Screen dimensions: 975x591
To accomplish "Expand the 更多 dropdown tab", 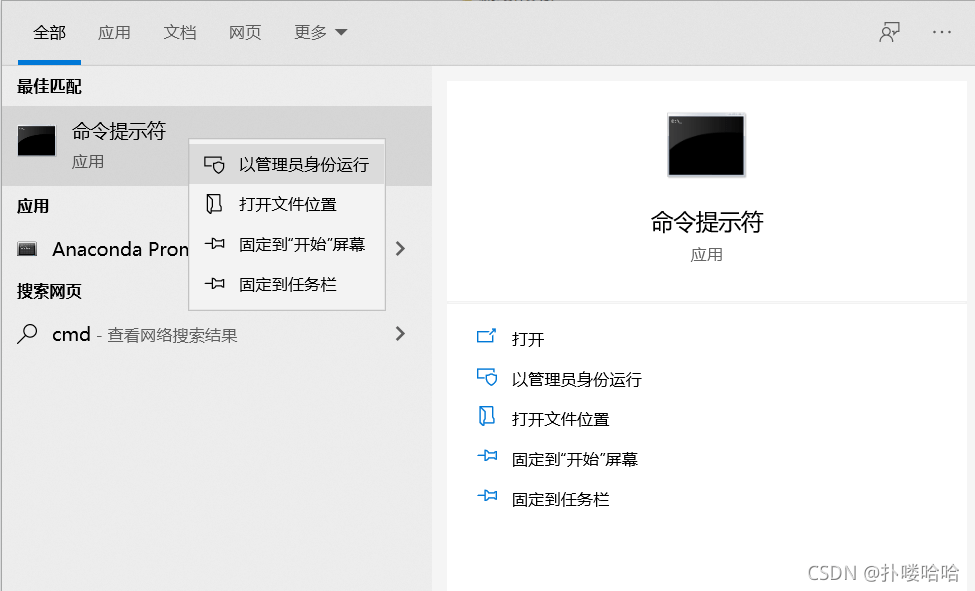I will (320, 32).
